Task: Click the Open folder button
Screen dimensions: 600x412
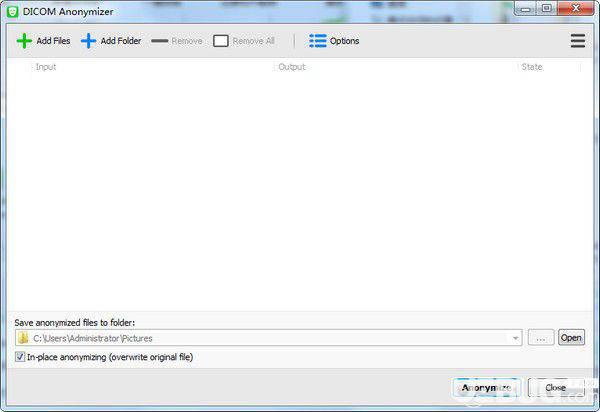Action: (571, 338)
